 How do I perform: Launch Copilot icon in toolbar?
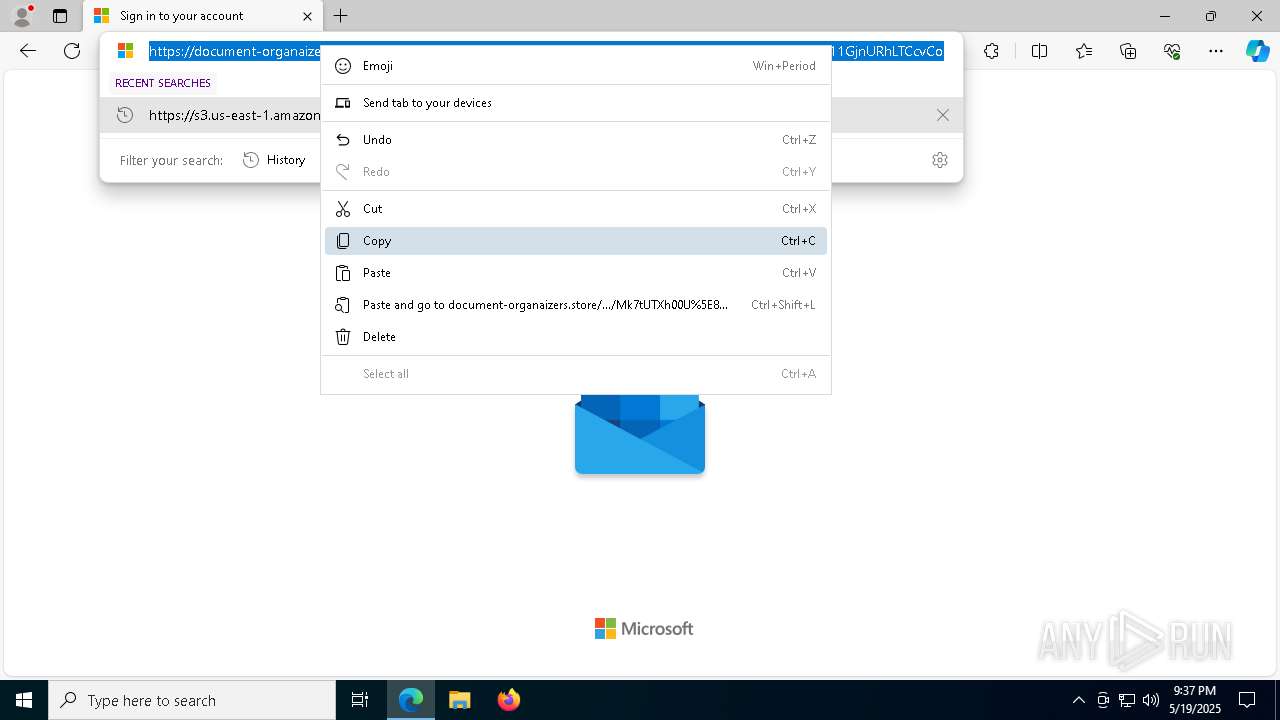click(x=1257, y=51)
